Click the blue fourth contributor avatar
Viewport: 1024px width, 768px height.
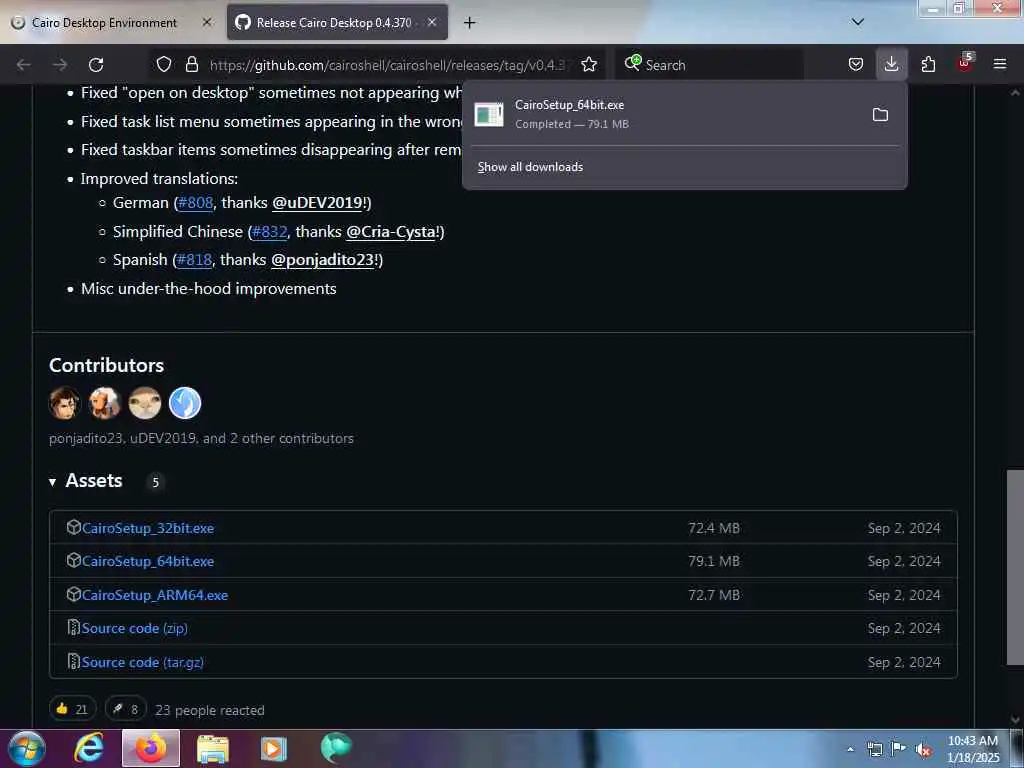pos(185,403)
